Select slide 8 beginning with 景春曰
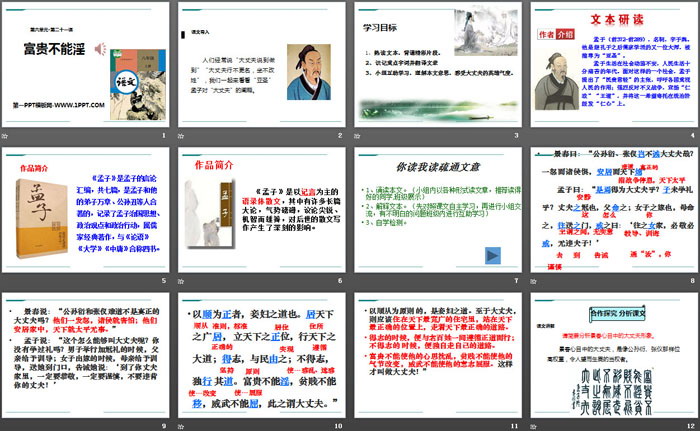 614,210
